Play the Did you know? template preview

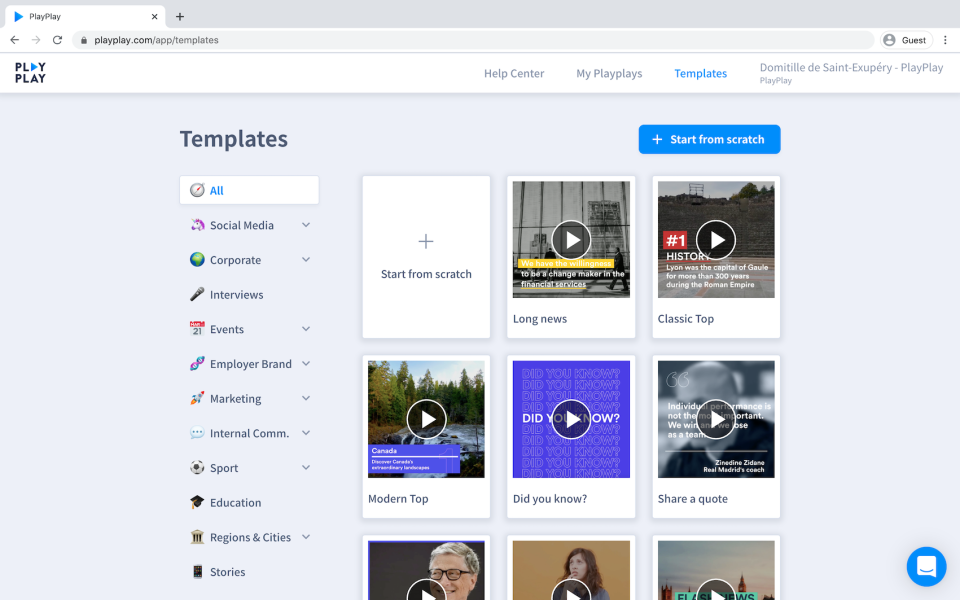click(x=571, y=419)
